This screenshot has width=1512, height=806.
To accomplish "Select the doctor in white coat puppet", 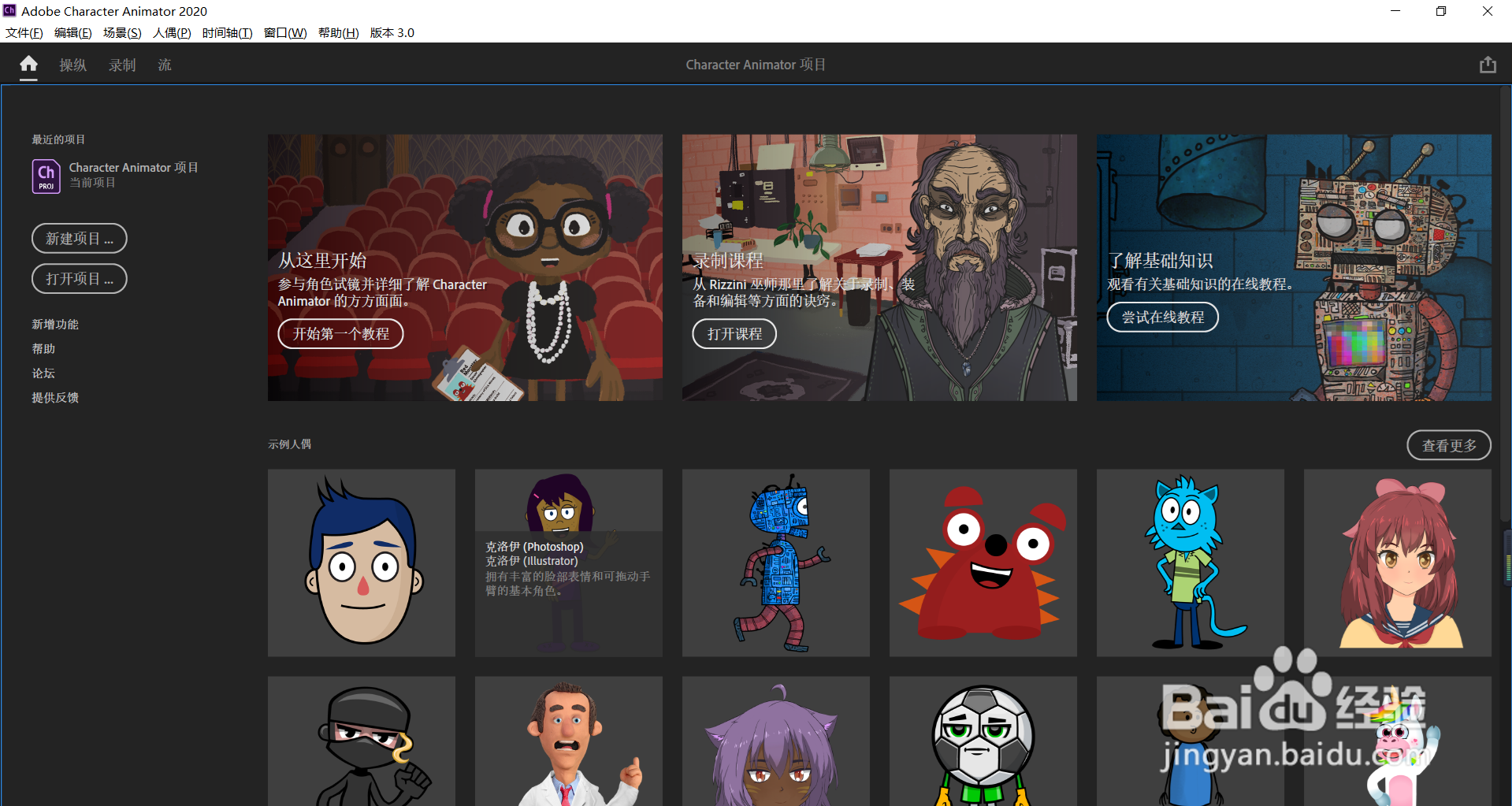I will pyautogui.click(x=569, y=741).
